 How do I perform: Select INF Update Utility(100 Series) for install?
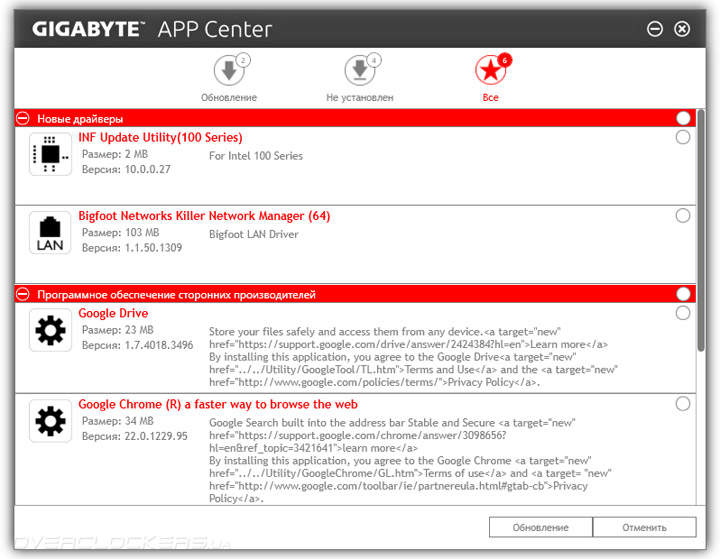click(683, 137)
